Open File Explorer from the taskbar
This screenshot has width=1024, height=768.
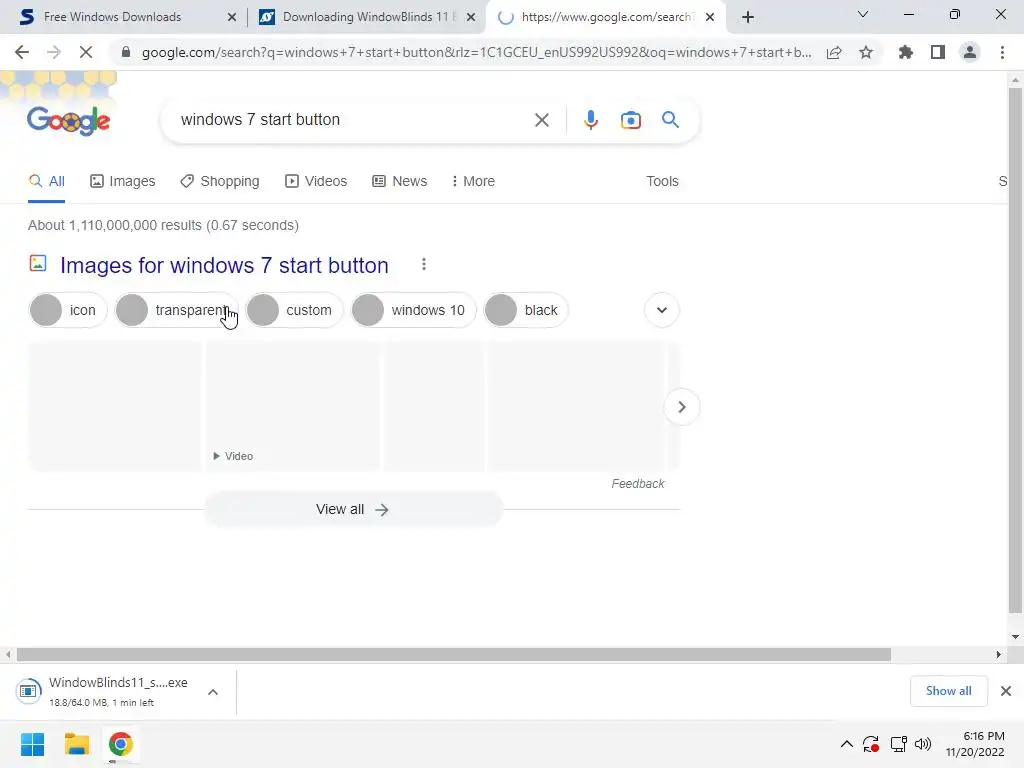coord(76,744)
